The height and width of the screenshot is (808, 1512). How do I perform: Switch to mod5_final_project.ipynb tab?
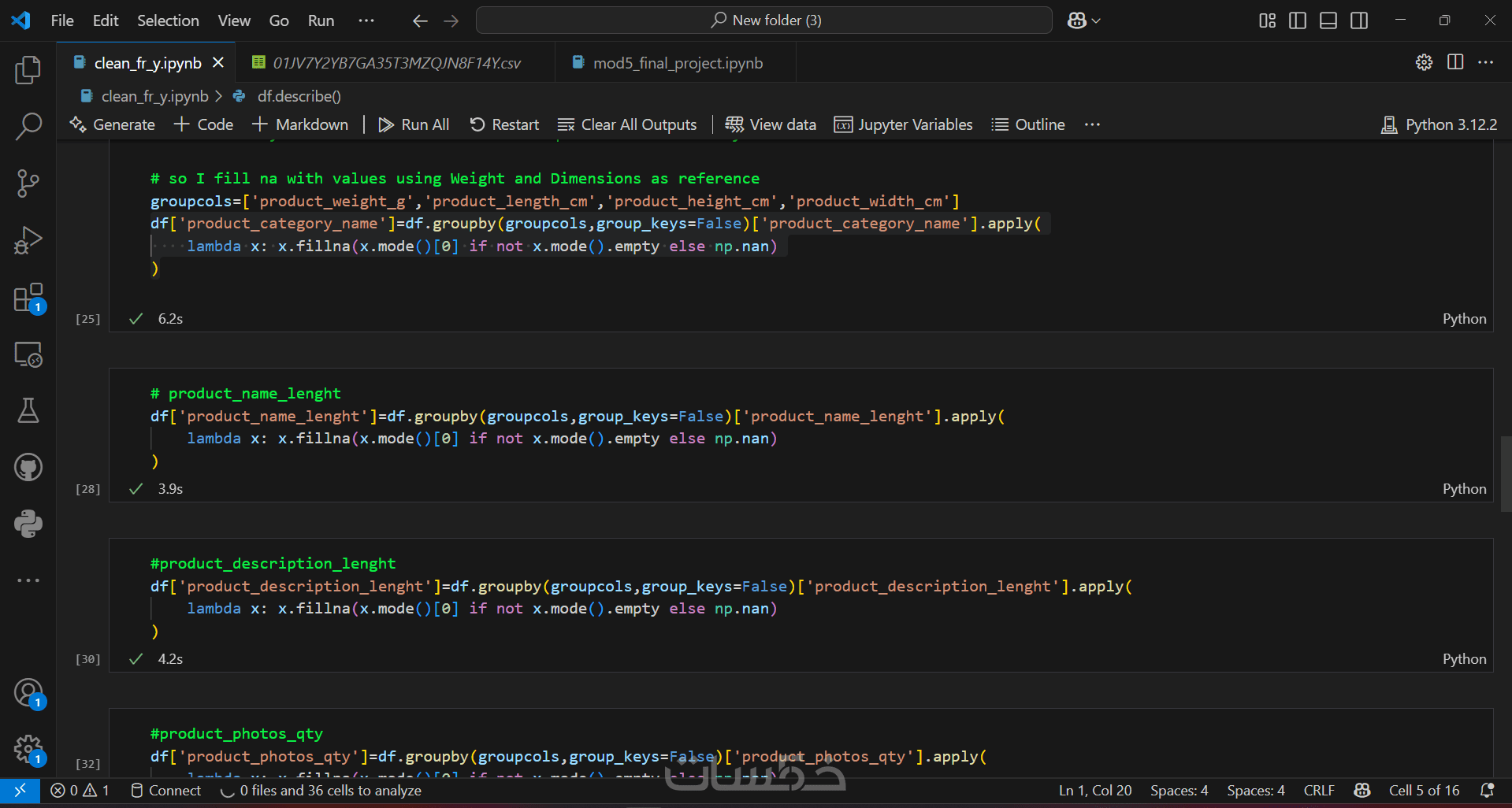pos(677,63)
